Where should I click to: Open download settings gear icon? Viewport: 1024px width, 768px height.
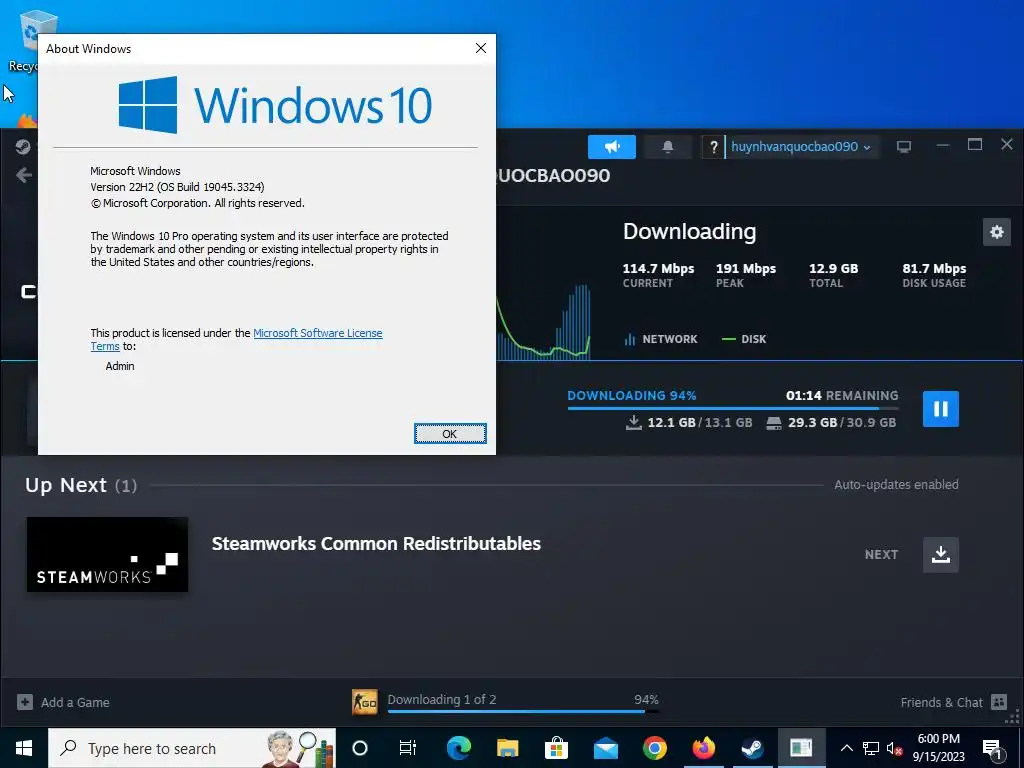pos(997,232)
